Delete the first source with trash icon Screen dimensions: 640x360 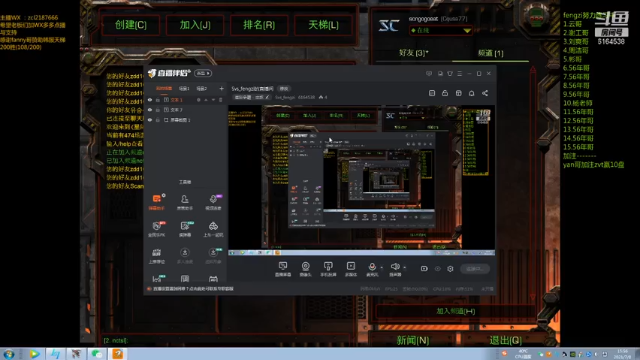pos(220,100)
